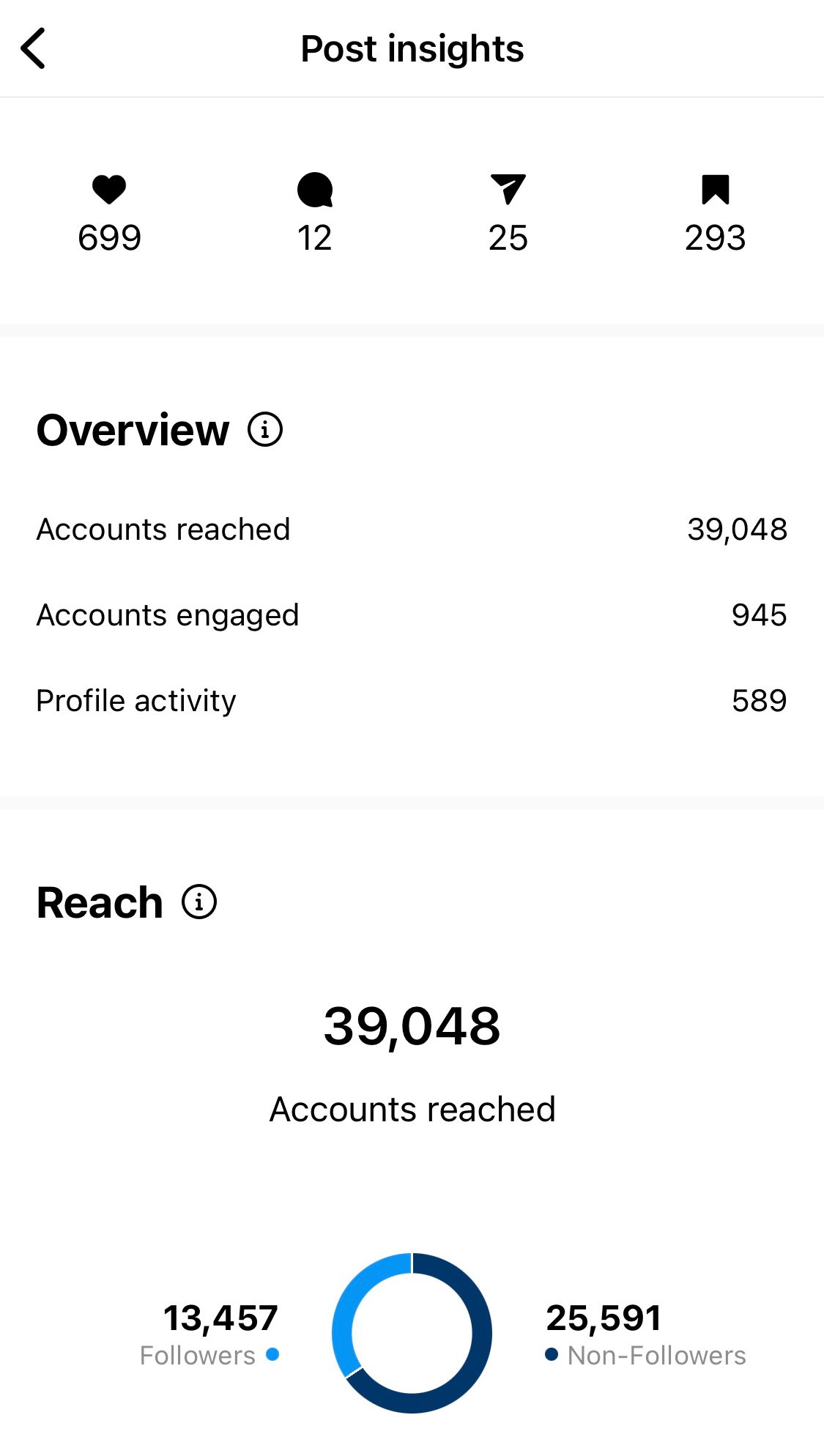Open Profile activity details
824x1456 pixels.
412,701
